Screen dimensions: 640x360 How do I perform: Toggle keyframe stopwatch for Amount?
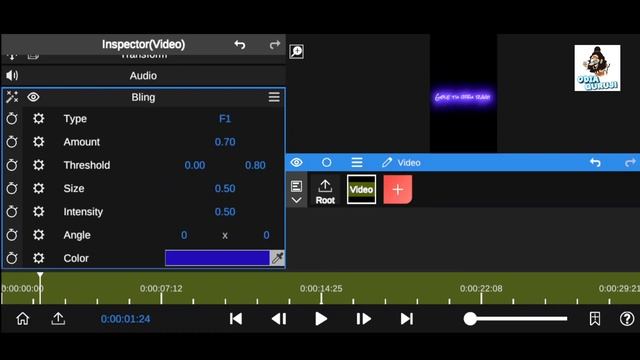click(x=12, y=142)
